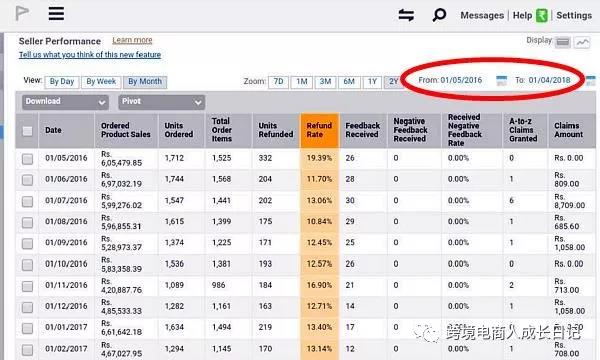Tick the checkbox for row 01/07/2016
Screen dimensions: 600x360
[27, 201]
